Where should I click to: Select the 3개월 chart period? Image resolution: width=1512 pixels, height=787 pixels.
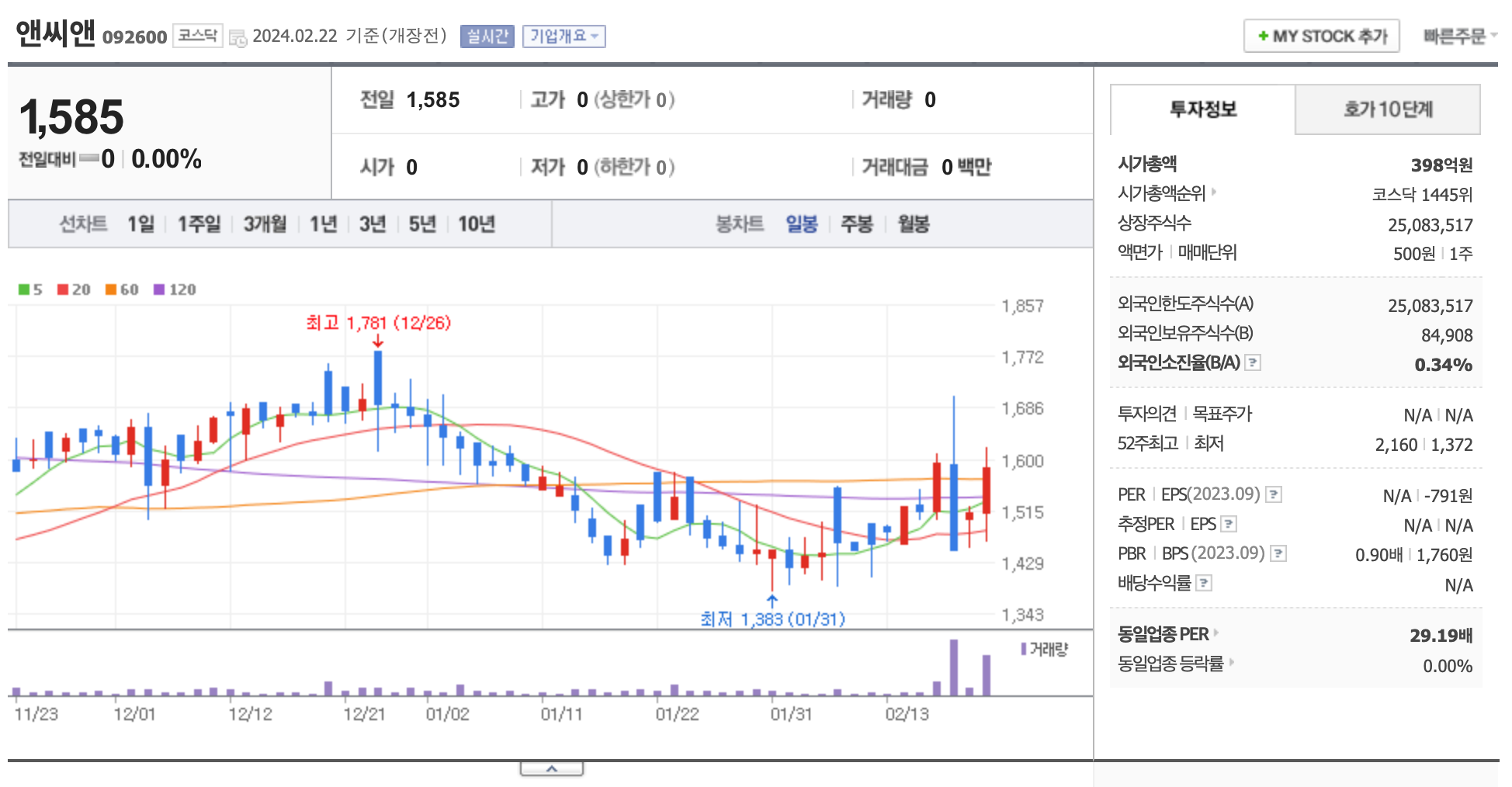tap(263, 224)
